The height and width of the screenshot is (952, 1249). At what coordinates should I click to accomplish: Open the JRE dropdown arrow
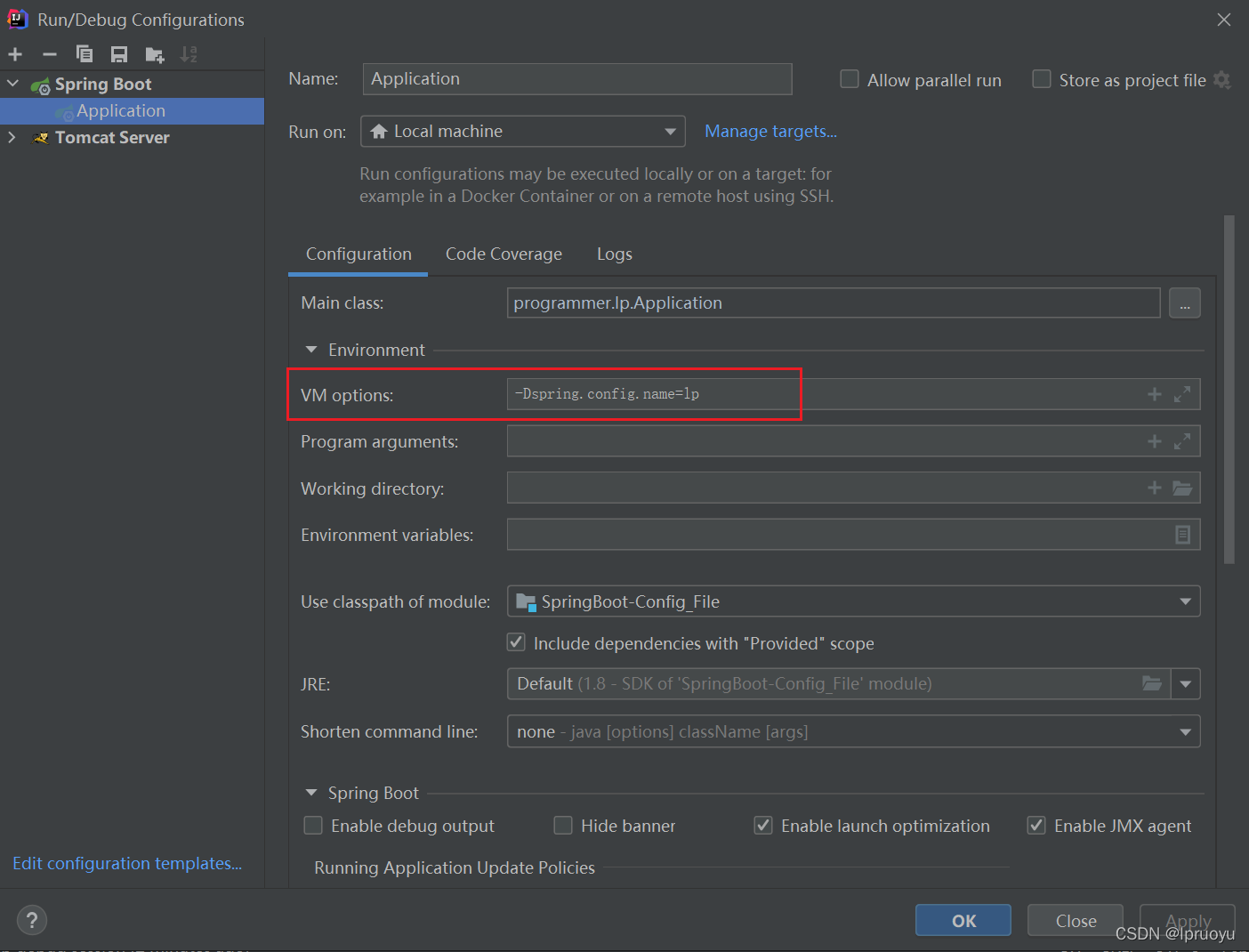(x=1186, y=684)
